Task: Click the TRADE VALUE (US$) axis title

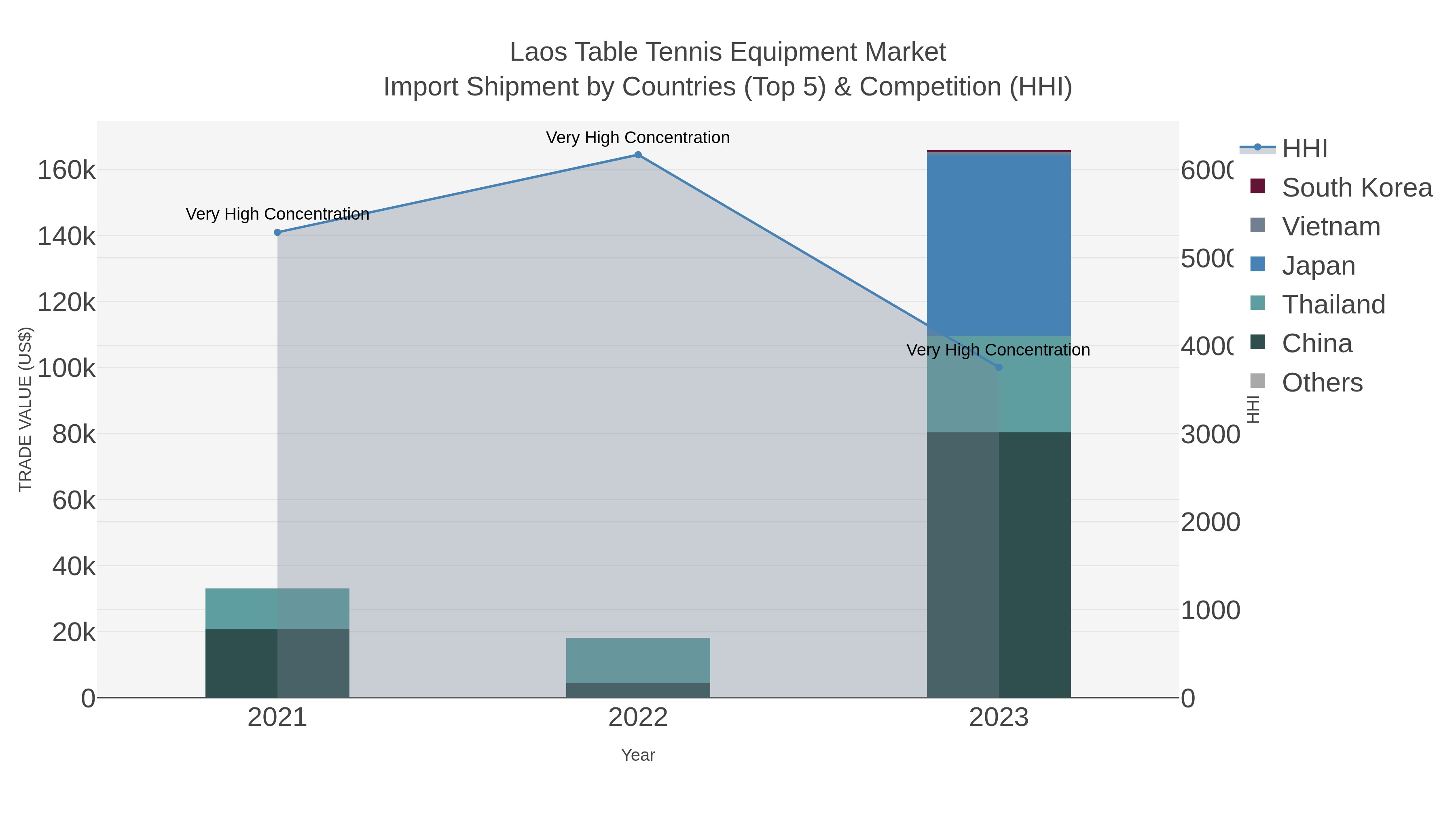Action: coord(25,409)
